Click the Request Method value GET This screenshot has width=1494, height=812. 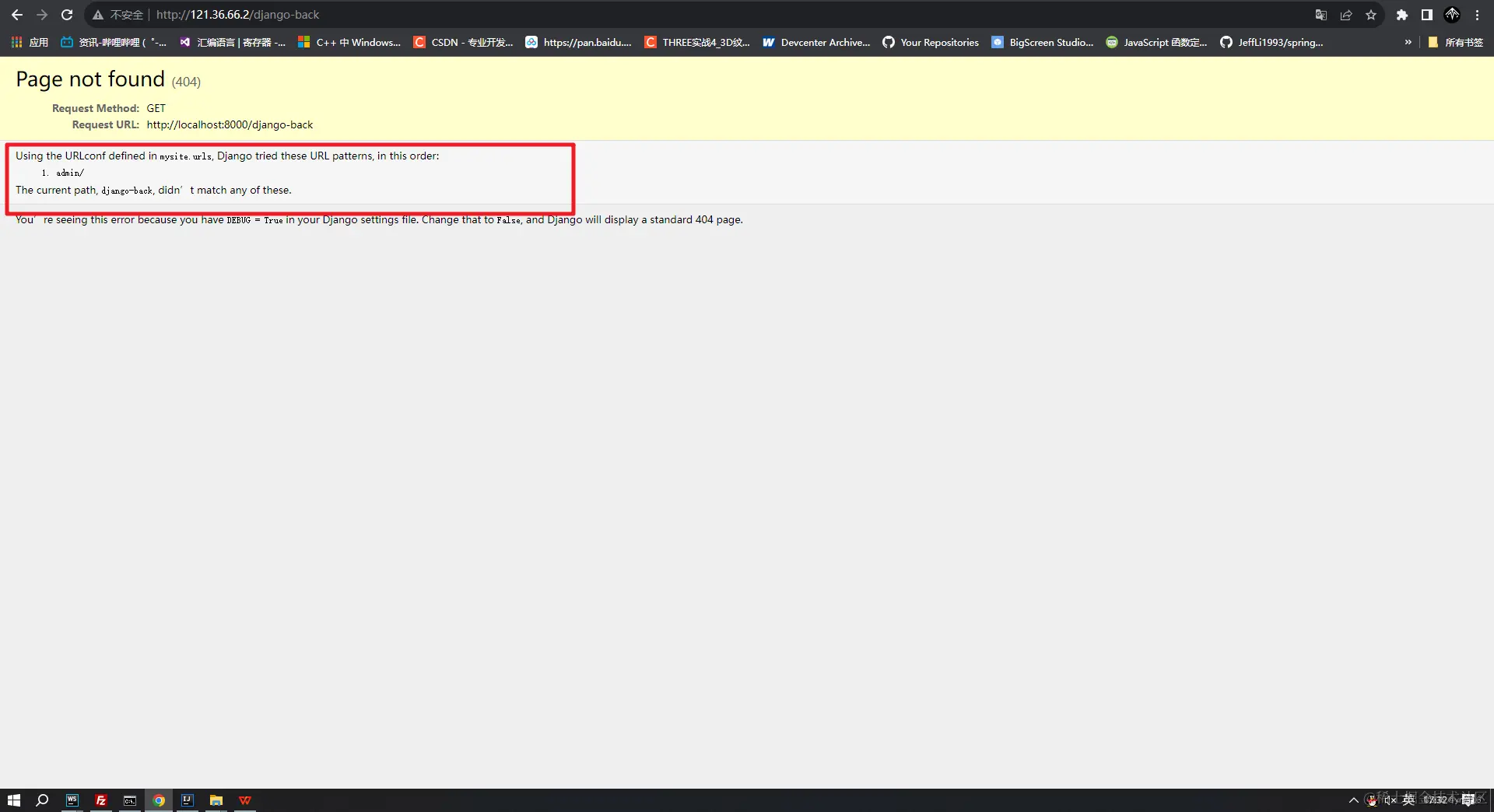pyautogui.click(x=156, y=108)
